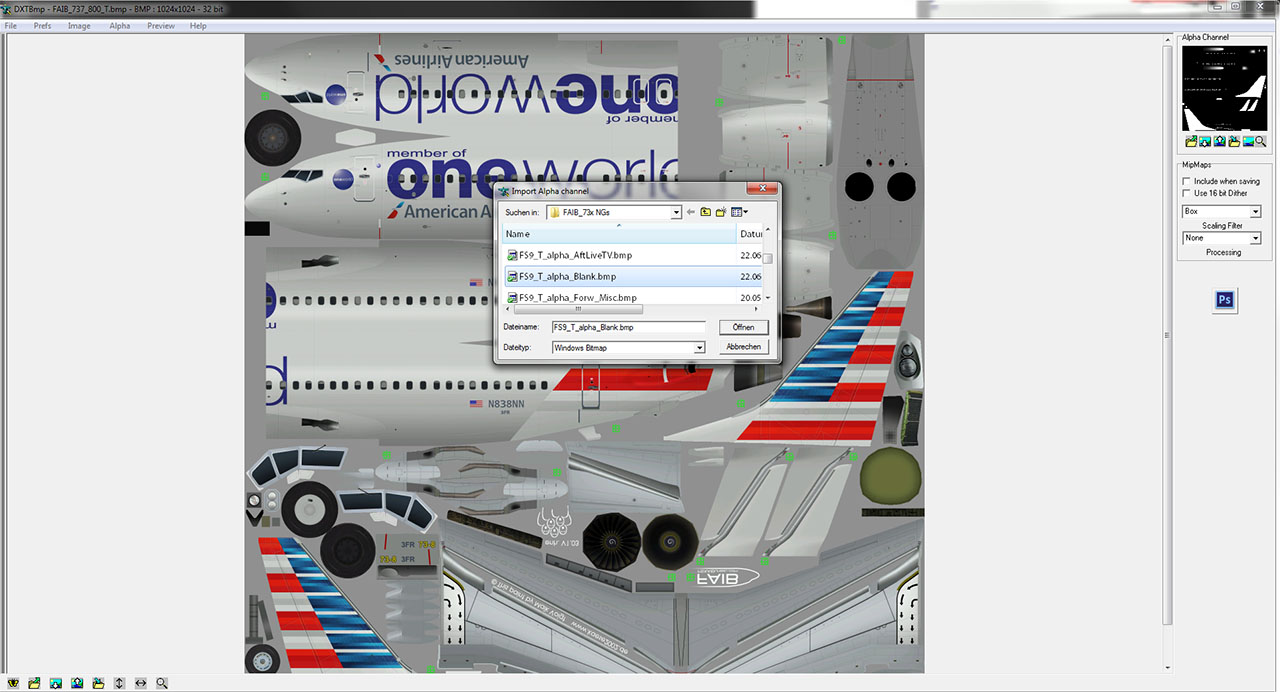Open the Box scaling filter dropdown
Image resolution: width=1280 pixels, height=692 pixels.
point(1256,212)
